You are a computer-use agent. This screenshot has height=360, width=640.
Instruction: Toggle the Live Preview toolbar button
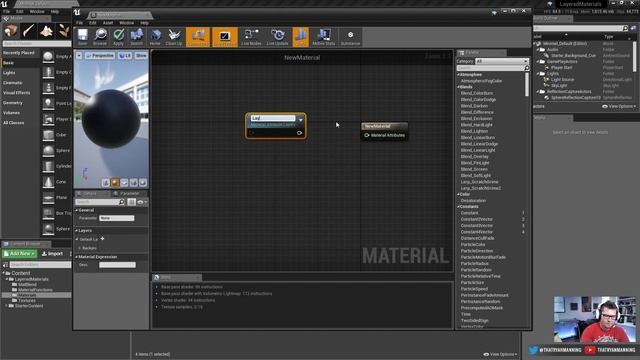[x=225, y=37]
